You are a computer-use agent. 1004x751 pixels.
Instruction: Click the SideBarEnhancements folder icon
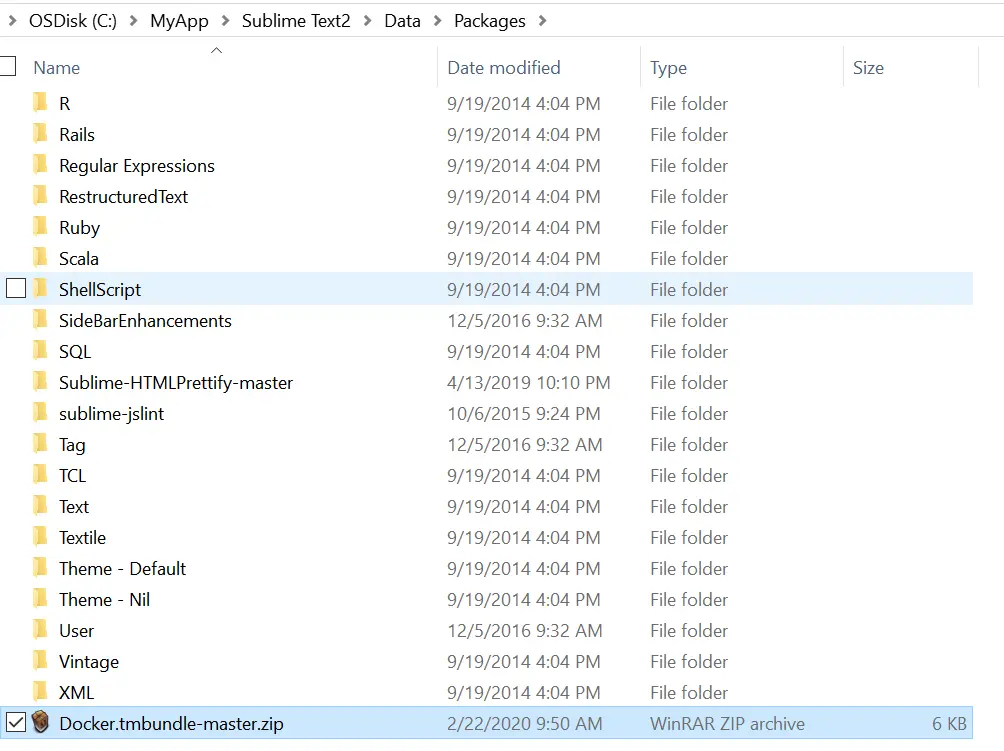pyautogui.click(x=40, y=320)
